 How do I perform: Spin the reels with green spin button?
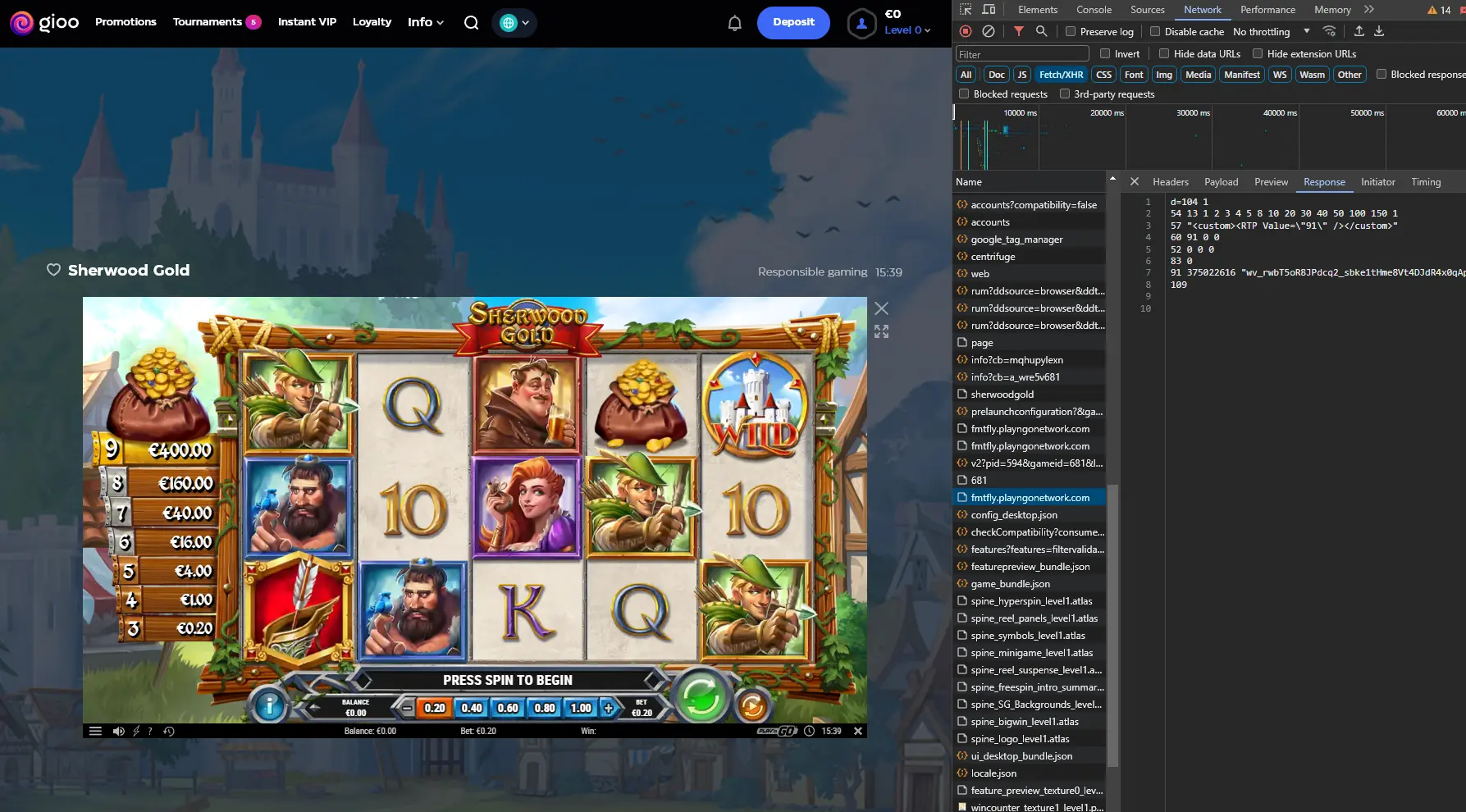point(701,696)
